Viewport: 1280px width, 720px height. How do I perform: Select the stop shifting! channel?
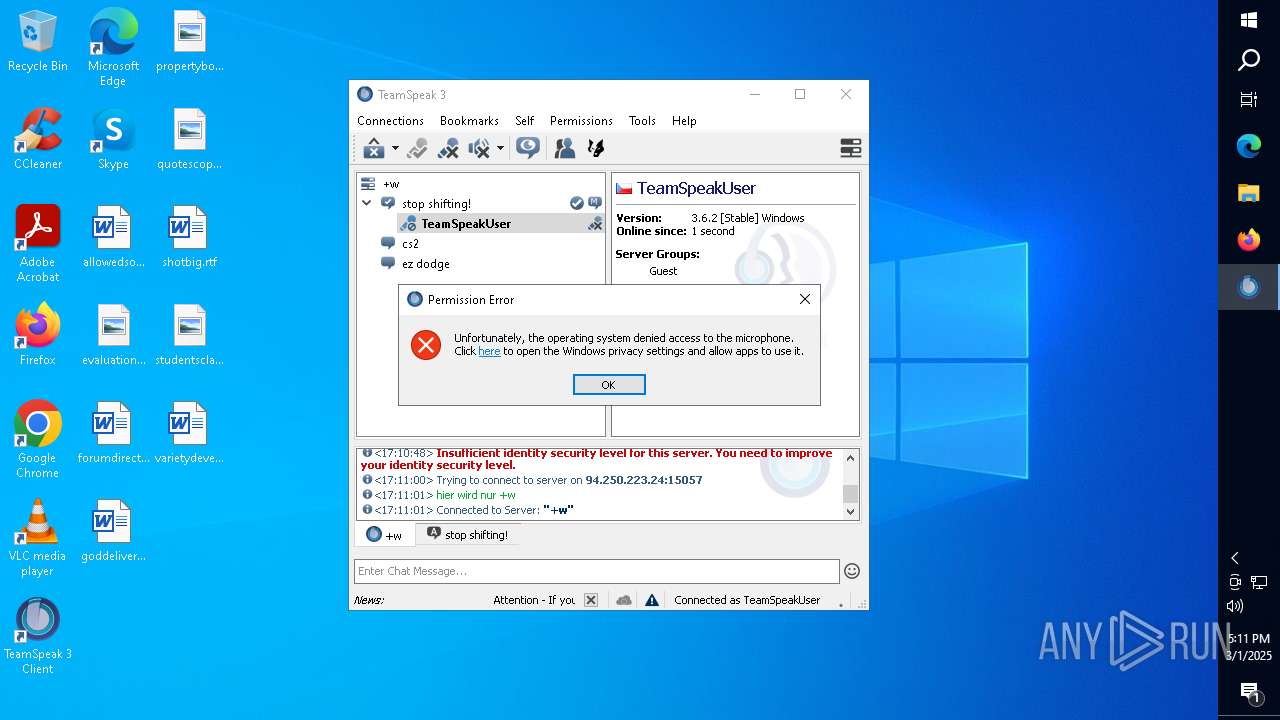pyautogui.click(x=436, y=204)
